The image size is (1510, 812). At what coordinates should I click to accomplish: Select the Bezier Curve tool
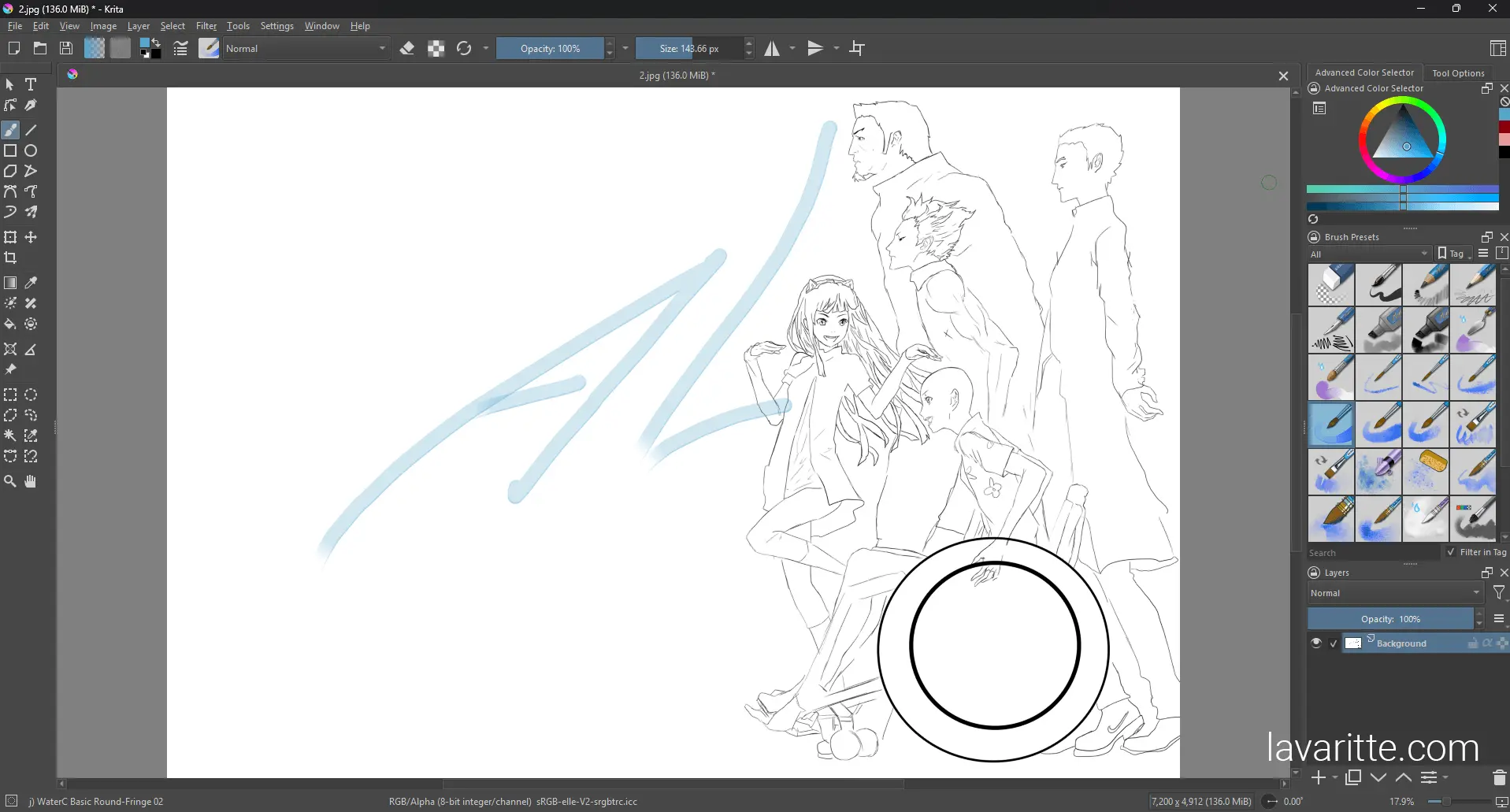point(10,191)
